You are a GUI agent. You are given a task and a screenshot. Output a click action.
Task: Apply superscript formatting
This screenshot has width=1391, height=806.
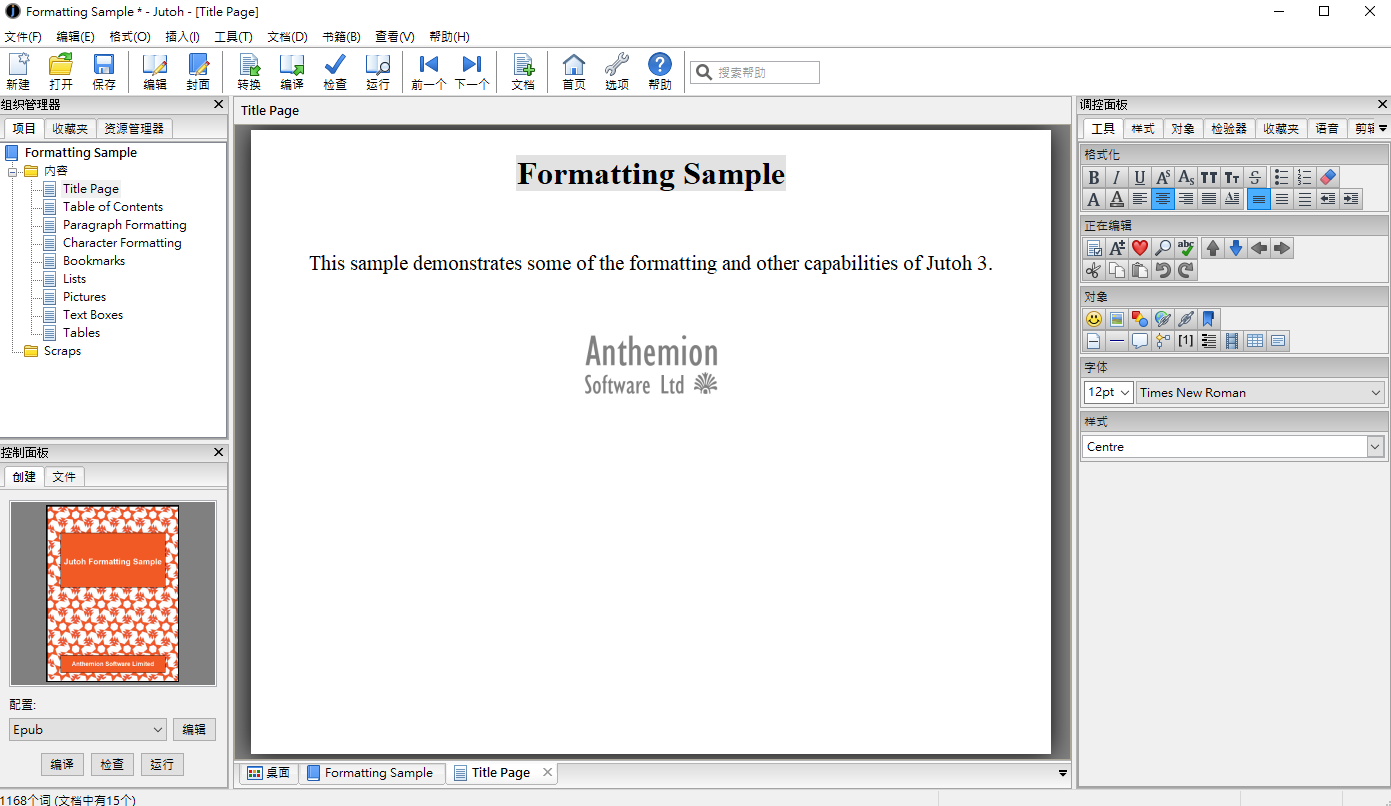tap(1163, 177)
